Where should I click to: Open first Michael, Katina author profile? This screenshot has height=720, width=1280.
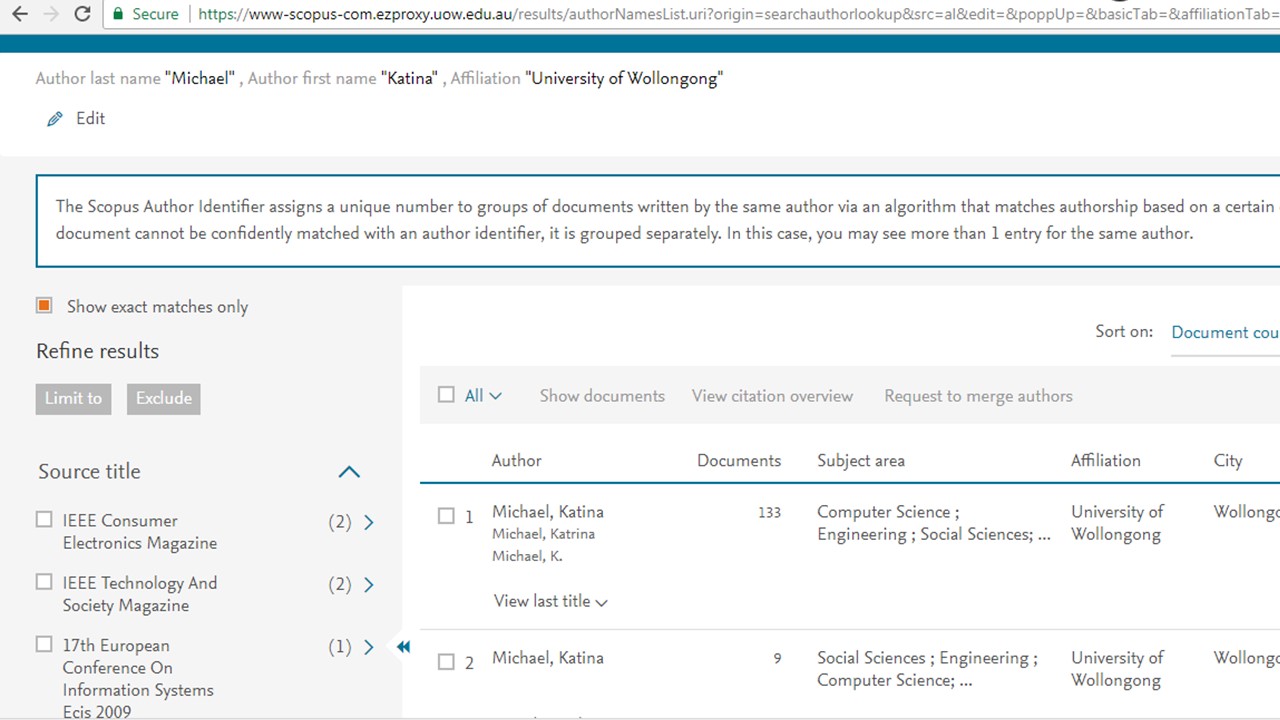[548, 512]
